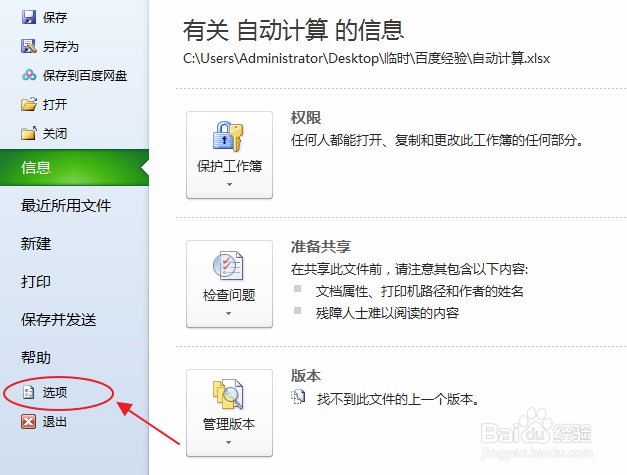Screen dimensions: 627x475
Task: Expand the 检查问题 dropdown arrow
Action: point(228,313)
